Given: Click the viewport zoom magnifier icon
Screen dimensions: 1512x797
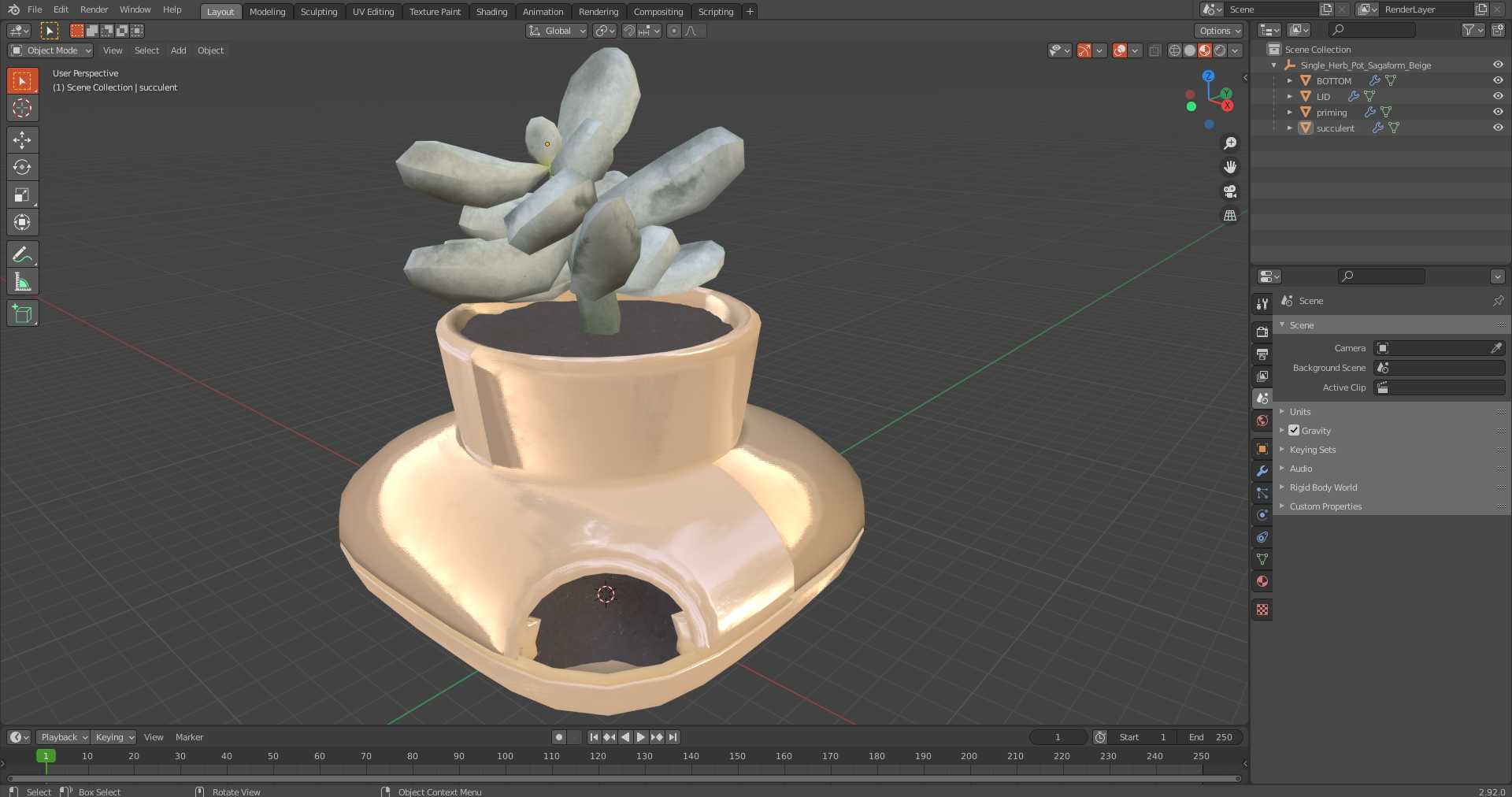Looking at the screenshot, I should [x=1229, y=143].
